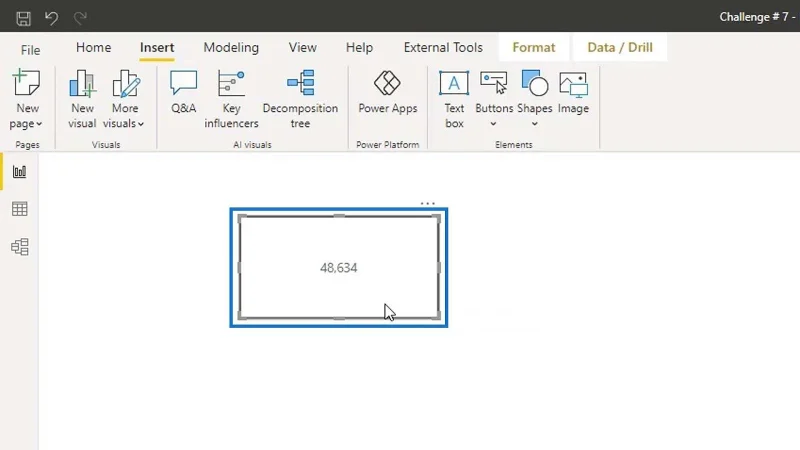
Task: Switch to Data view in left sidebar
Action: [x=19, y=209]
